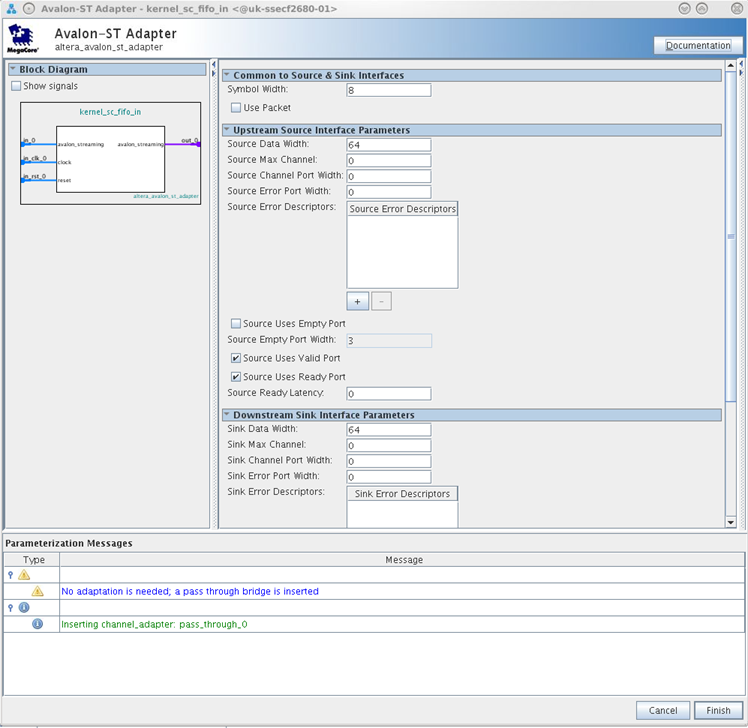Enable the Show signals checkbox

tap(16, 86)
